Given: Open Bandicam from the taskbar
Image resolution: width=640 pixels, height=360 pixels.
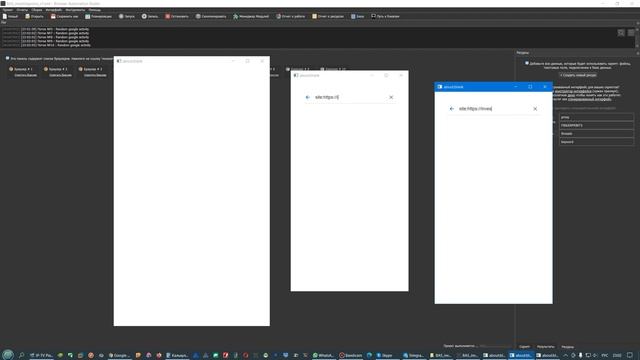Looking at the screenshot, I should tap(351, 356).
